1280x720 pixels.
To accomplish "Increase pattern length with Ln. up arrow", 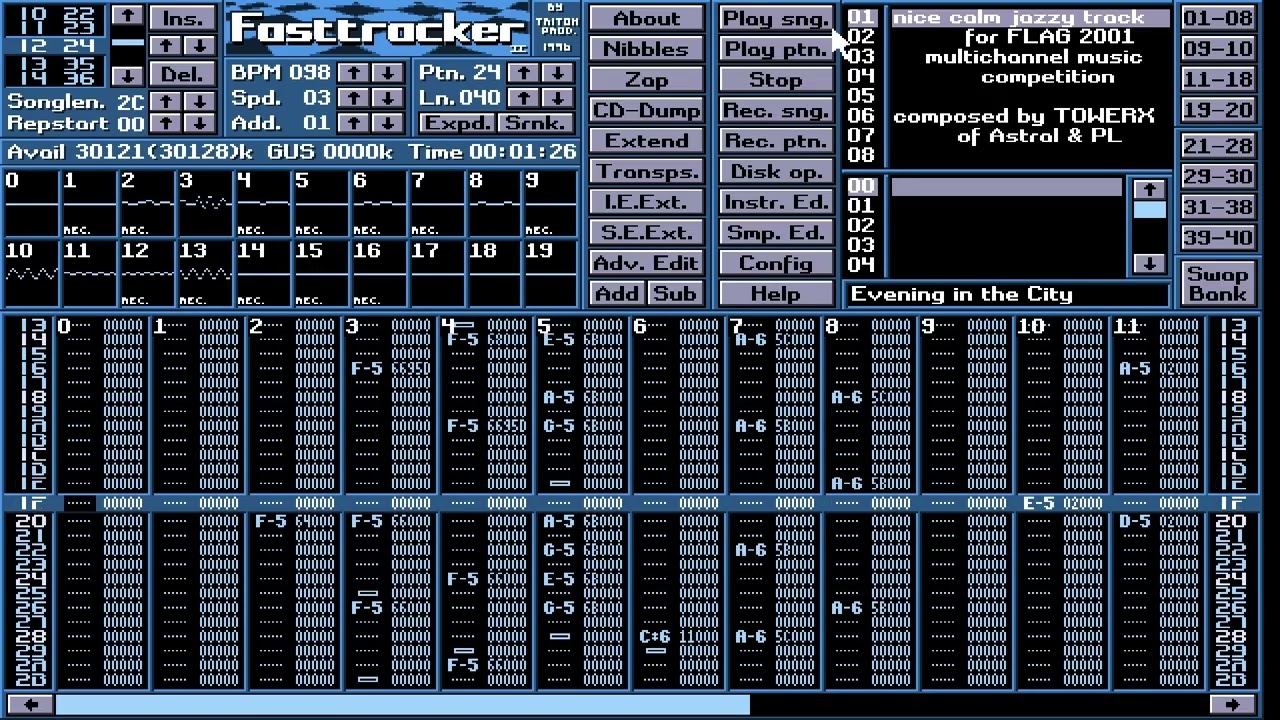I will (x=523, y=98).
